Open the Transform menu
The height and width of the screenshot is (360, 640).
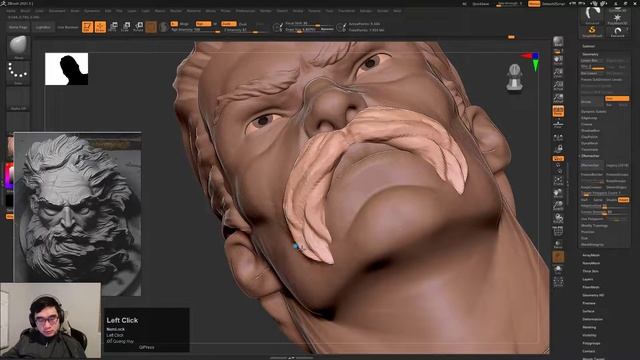[347, 11]
